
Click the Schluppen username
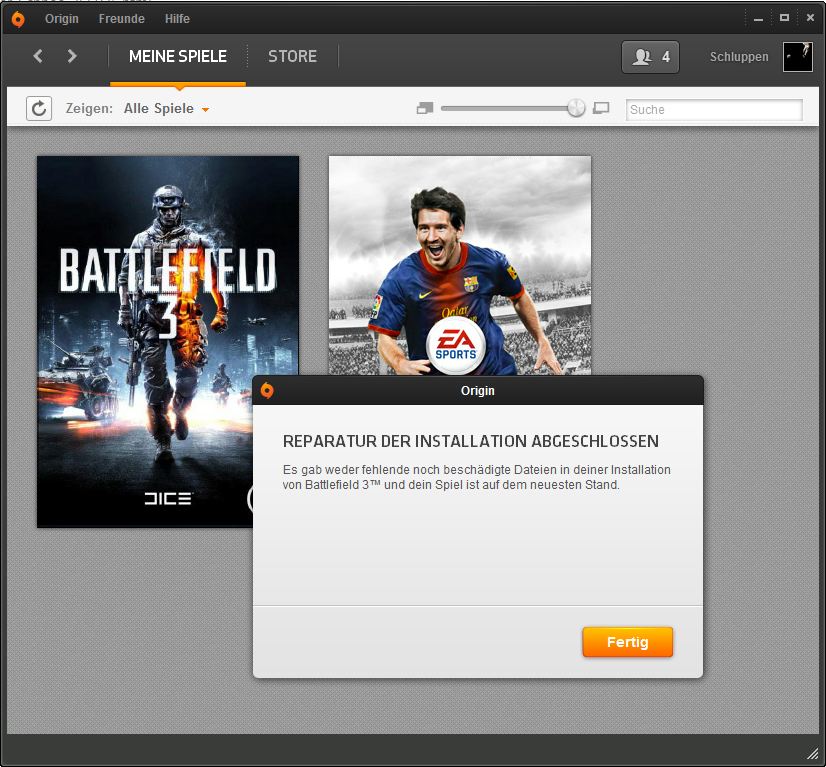click(x=739, y=57)
